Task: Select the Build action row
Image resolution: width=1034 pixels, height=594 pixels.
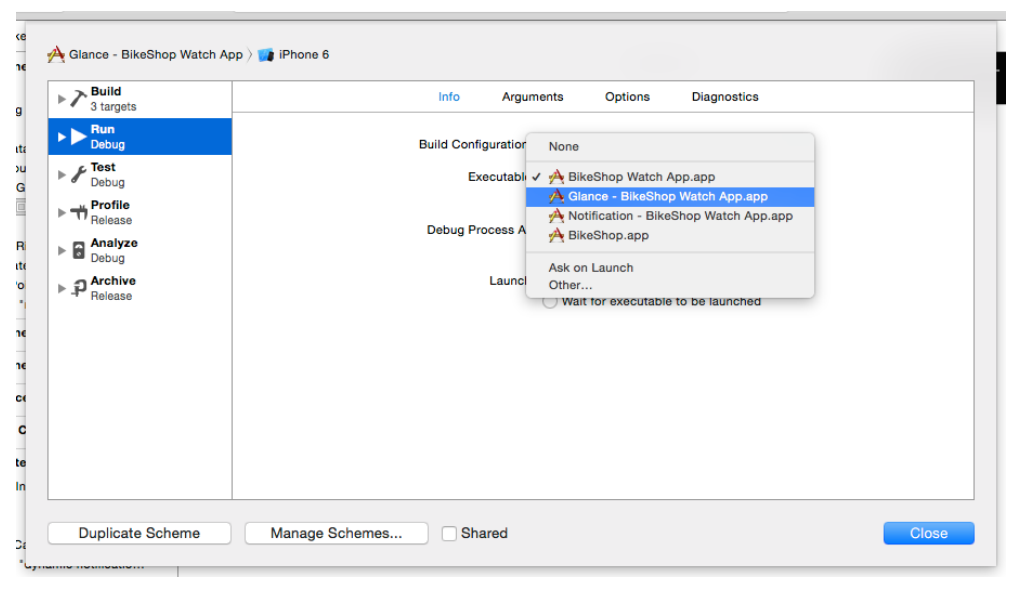Action: (140, 99)
